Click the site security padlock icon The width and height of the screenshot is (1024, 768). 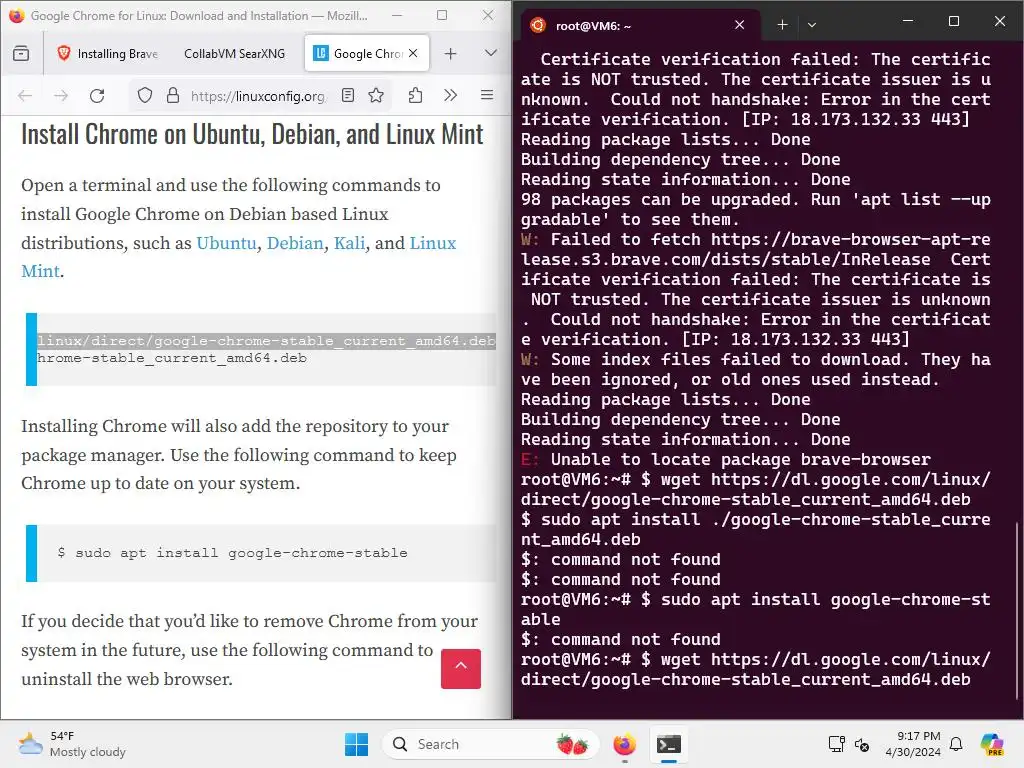point(173,96)
